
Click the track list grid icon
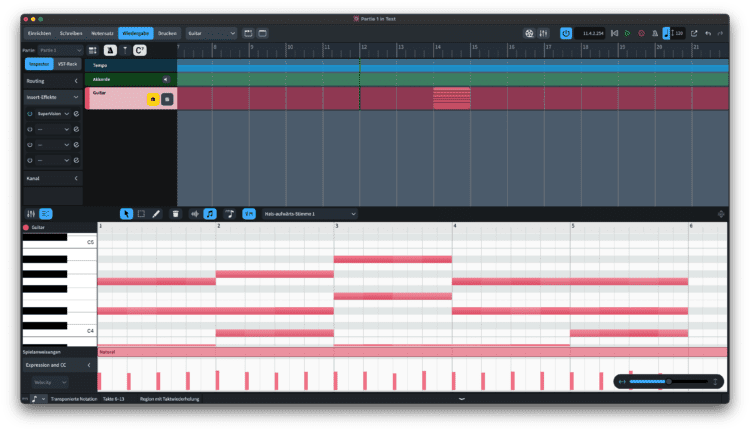(93, 50)
